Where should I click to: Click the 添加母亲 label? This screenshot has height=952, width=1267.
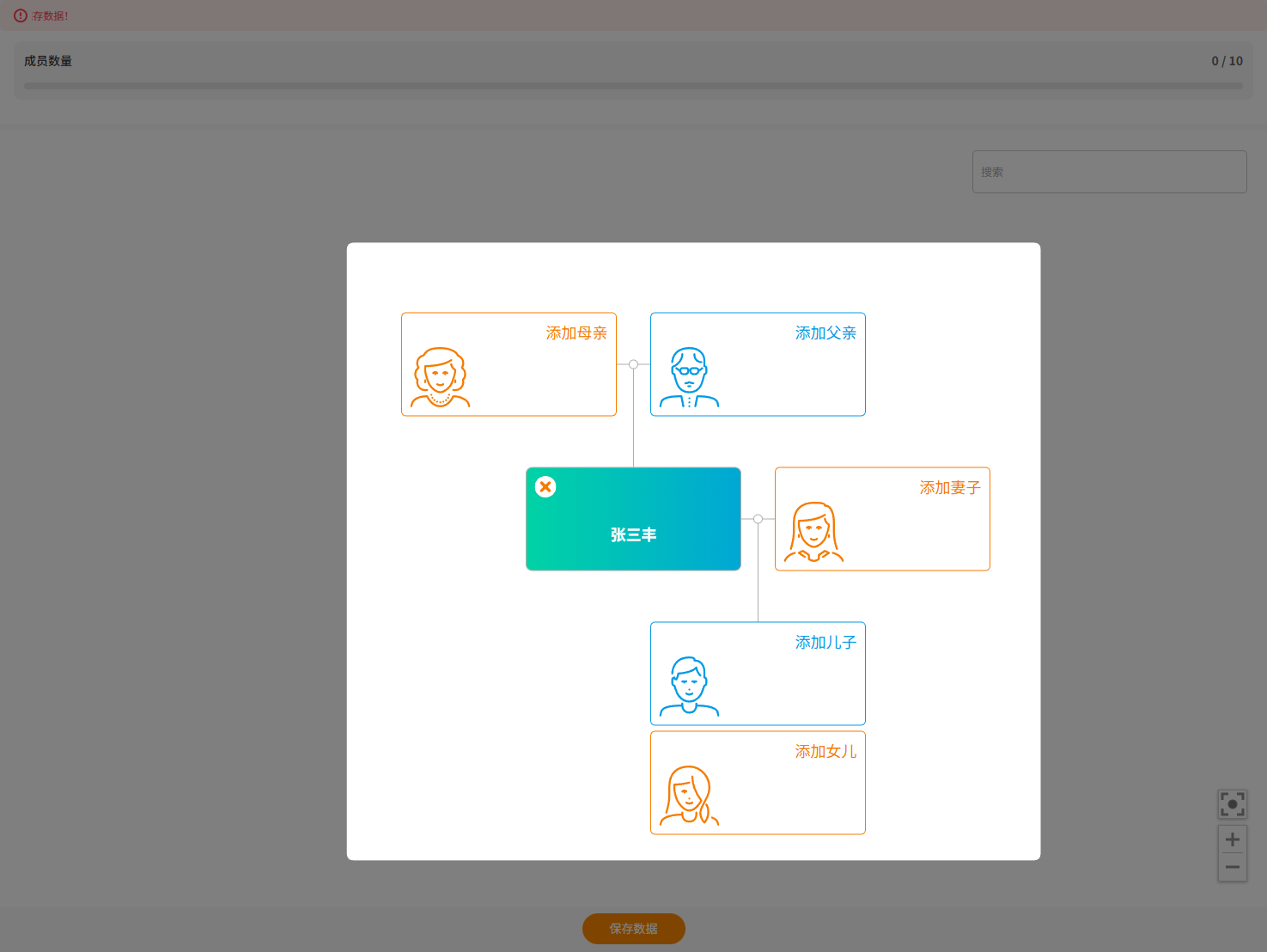[576, 333]
